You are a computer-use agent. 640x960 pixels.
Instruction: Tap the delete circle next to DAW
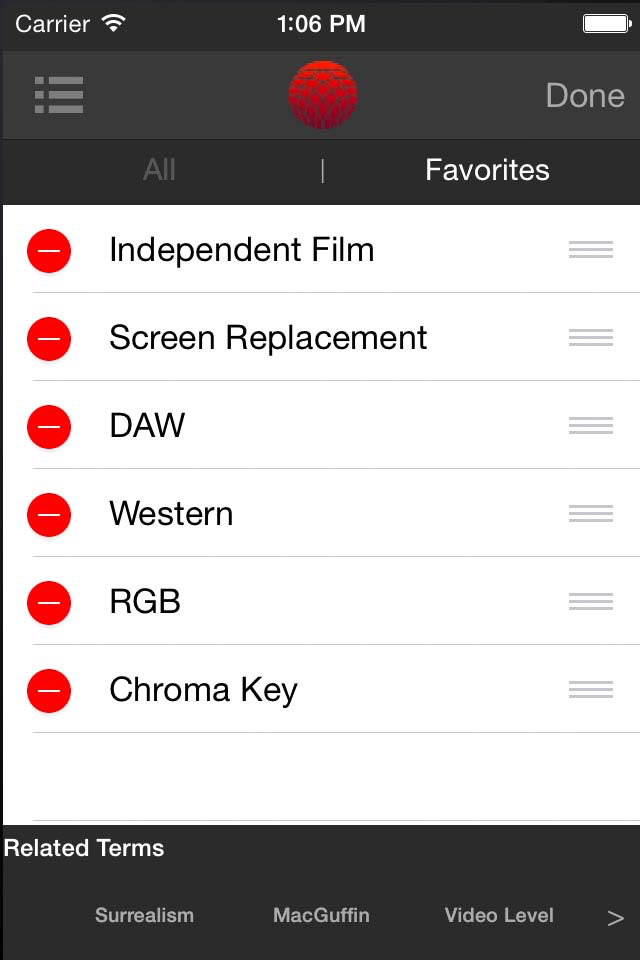(x=49, y=426)
